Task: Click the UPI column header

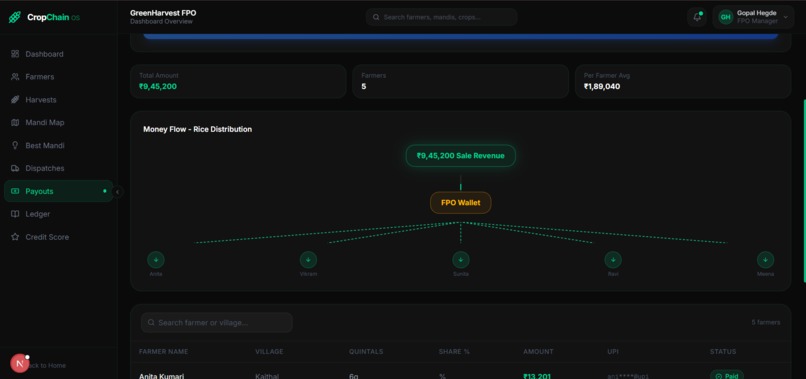Action: coord(613,352)
